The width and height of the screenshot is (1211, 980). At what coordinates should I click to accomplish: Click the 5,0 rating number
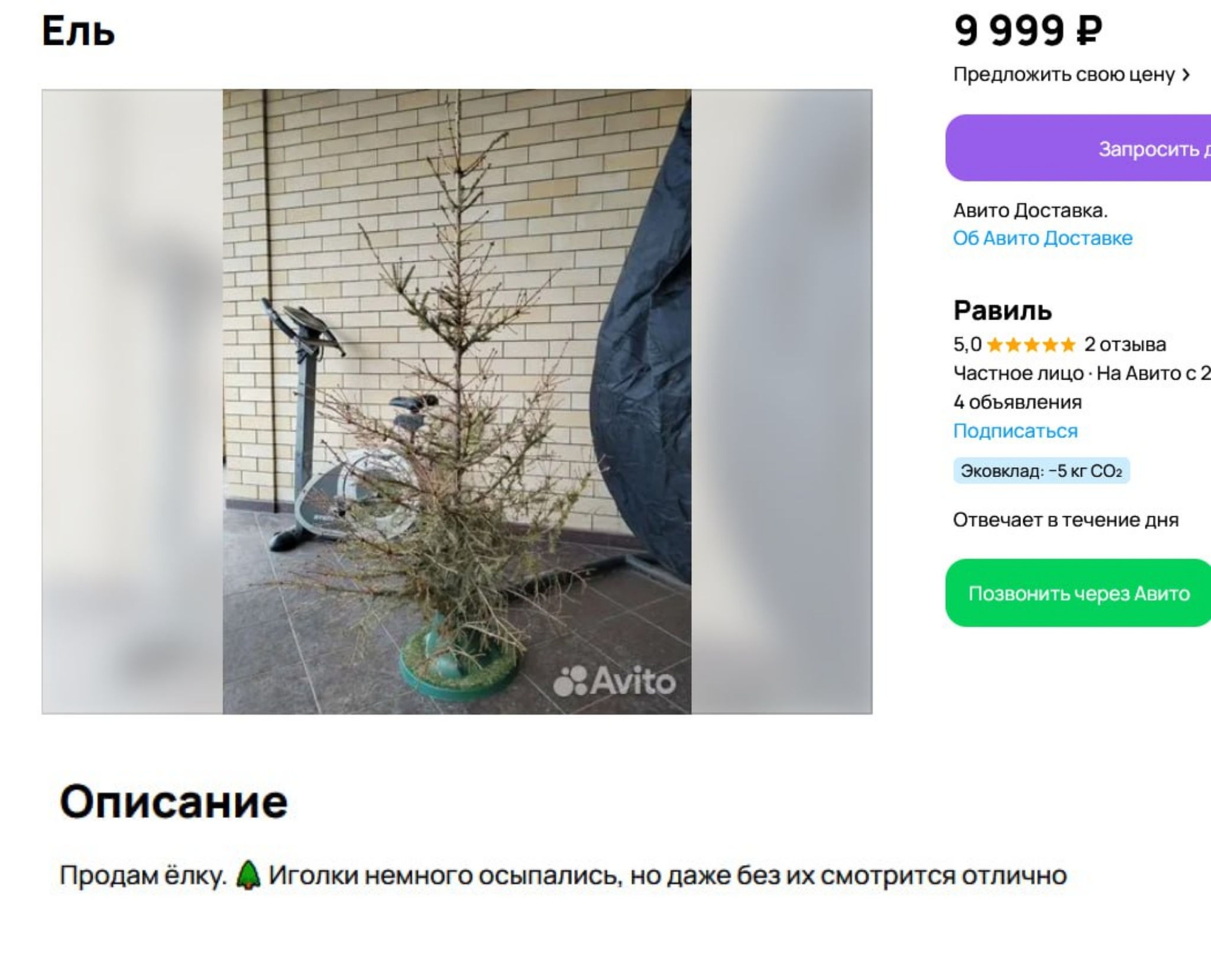coord(967,344)
